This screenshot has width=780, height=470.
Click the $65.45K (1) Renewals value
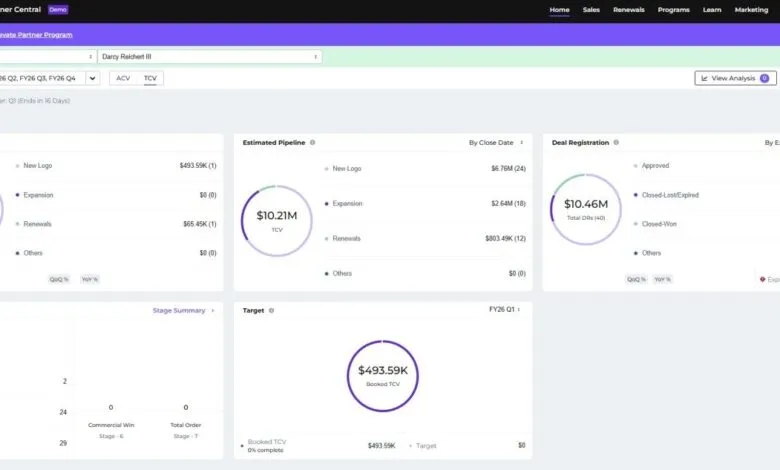(x=199, y=224)
